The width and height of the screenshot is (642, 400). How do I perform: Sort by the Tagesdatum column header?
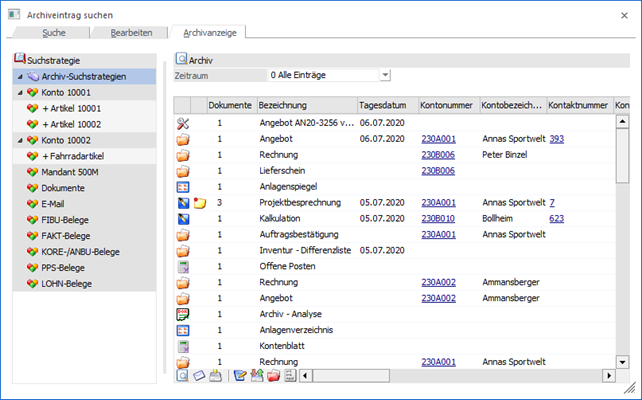pyautogui.click(x=385, y=105)
